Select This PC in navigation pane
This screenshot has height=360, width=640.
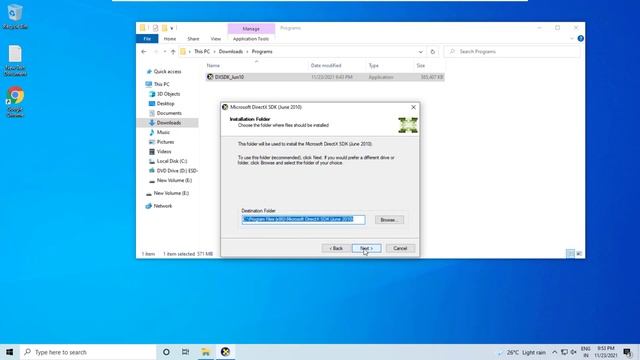[161, 84]
